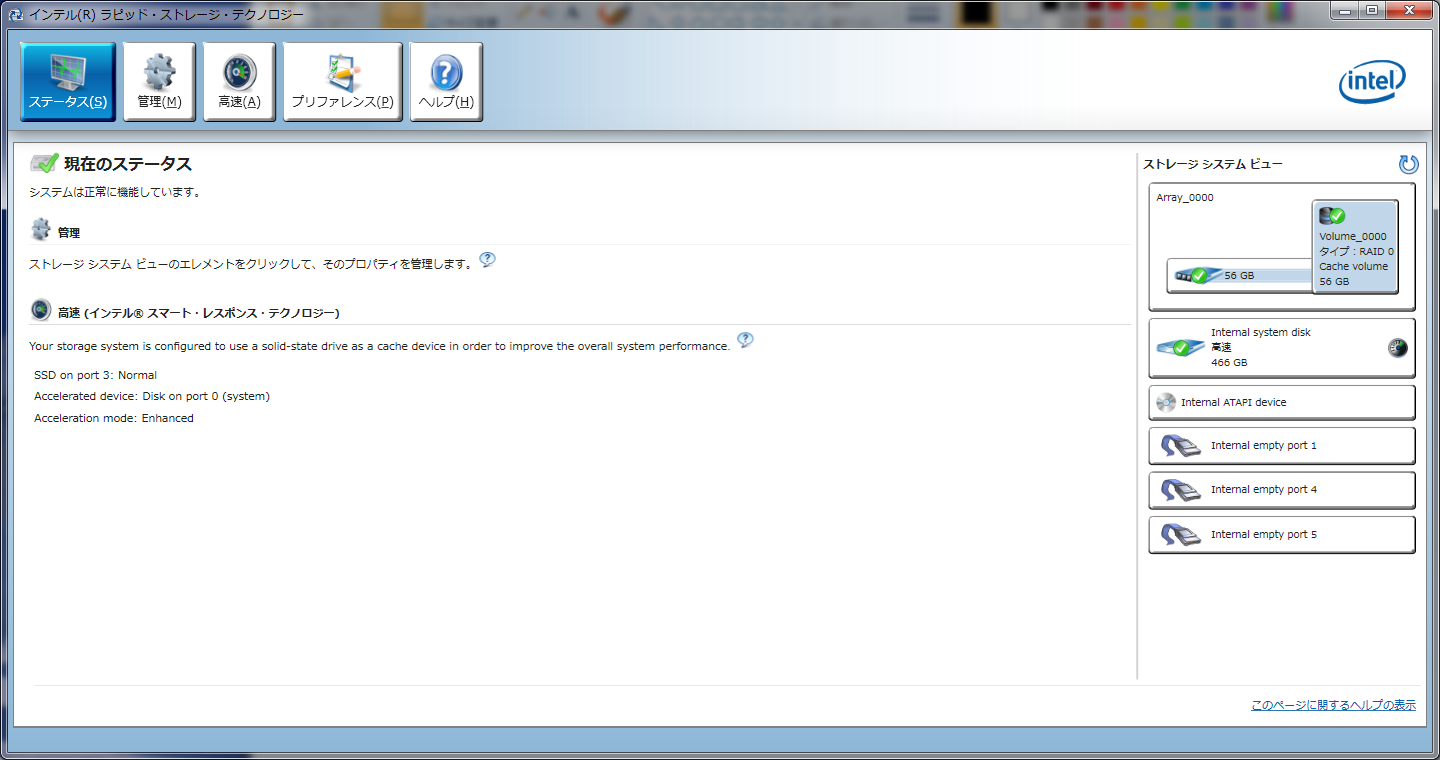Select the Internal empty port 4 icon
The image size is (1440, 760).
1181,490
